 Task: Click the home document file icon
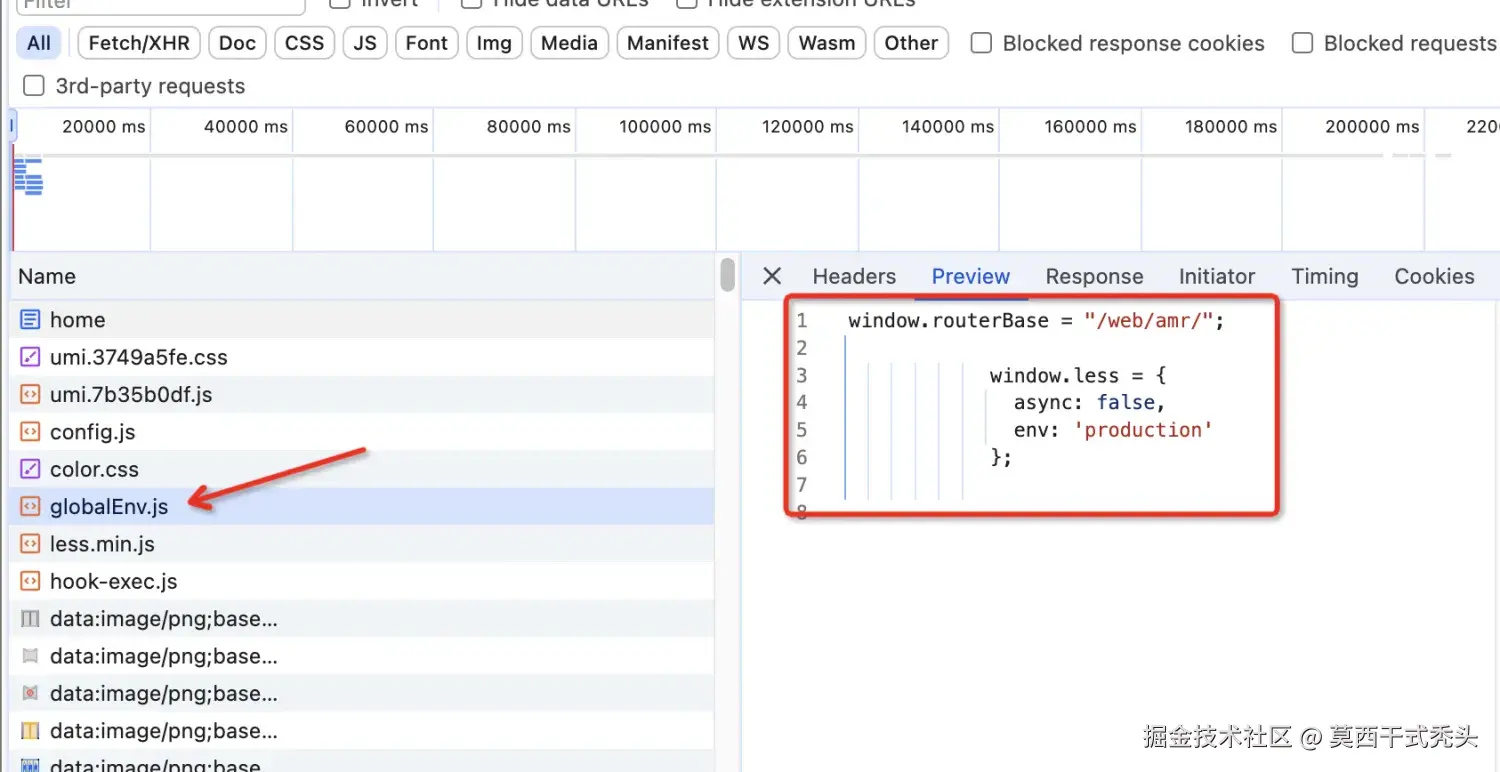[x=31, y=320]
